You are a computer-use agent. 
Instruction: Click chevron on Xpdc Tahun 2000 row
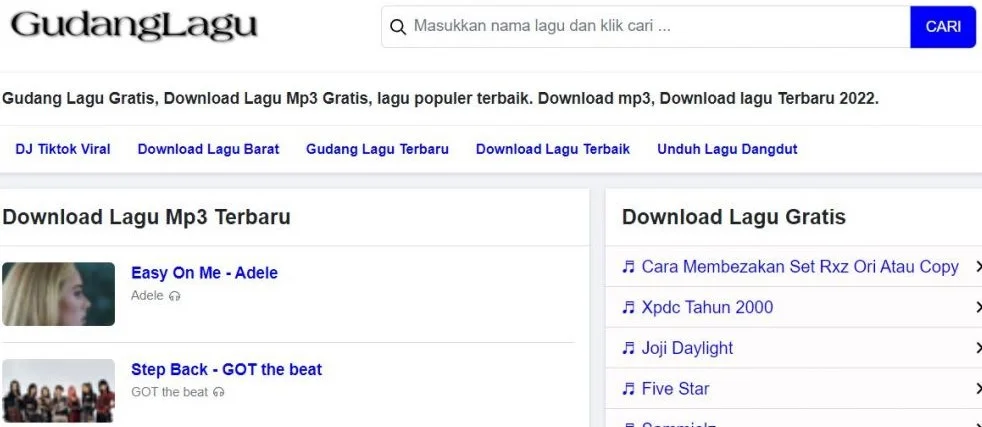978,307
